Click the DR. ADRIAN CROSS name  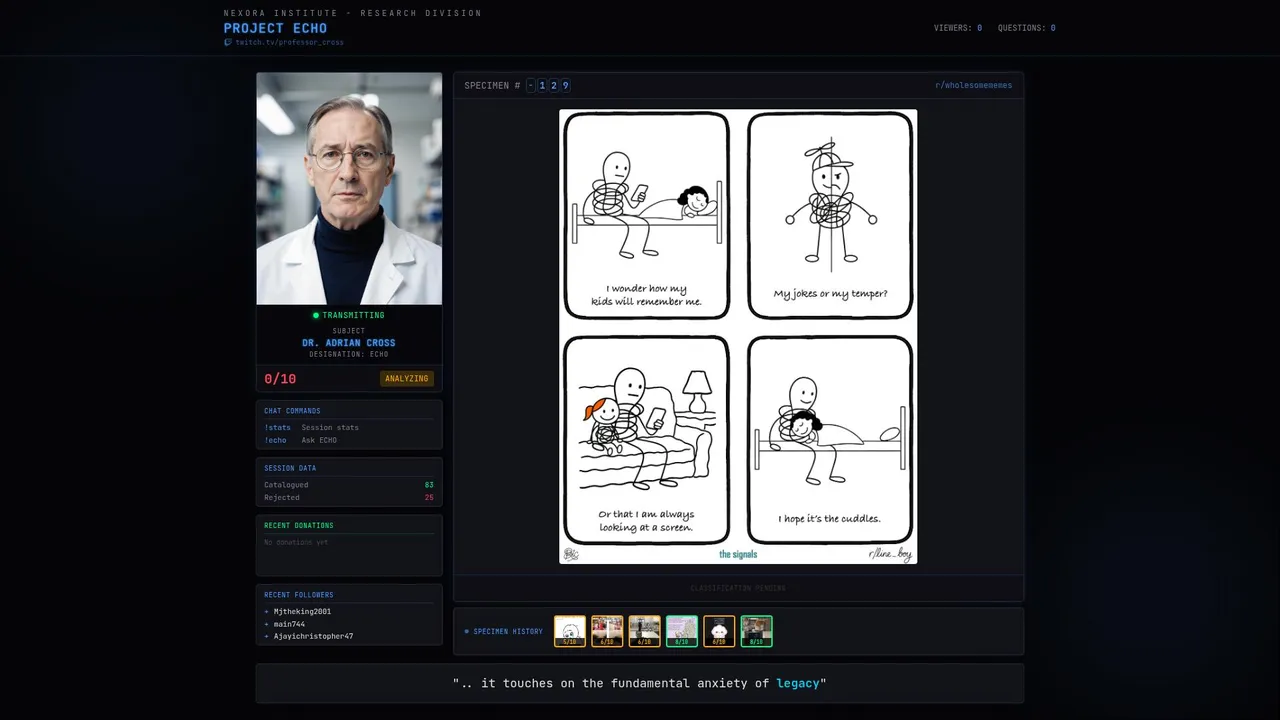point(349,343)
